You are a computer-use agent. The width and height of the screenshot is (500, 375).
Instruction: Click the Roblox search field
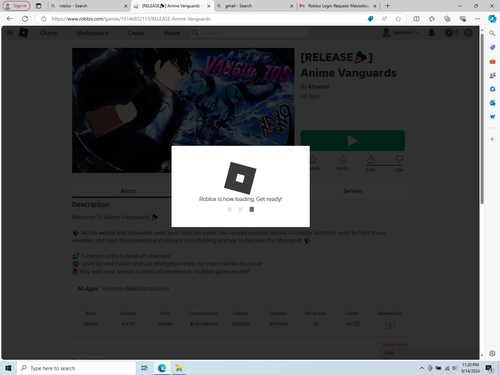[x=250, y=33]
